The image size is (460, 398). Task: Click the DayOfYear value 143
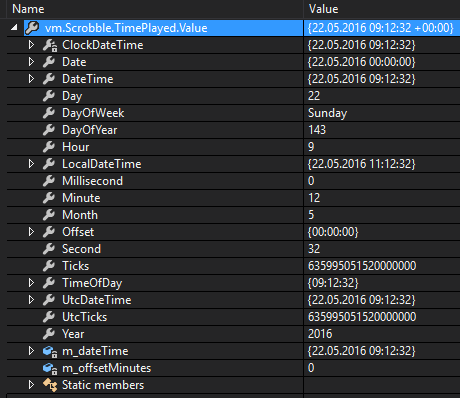point(317,130)
